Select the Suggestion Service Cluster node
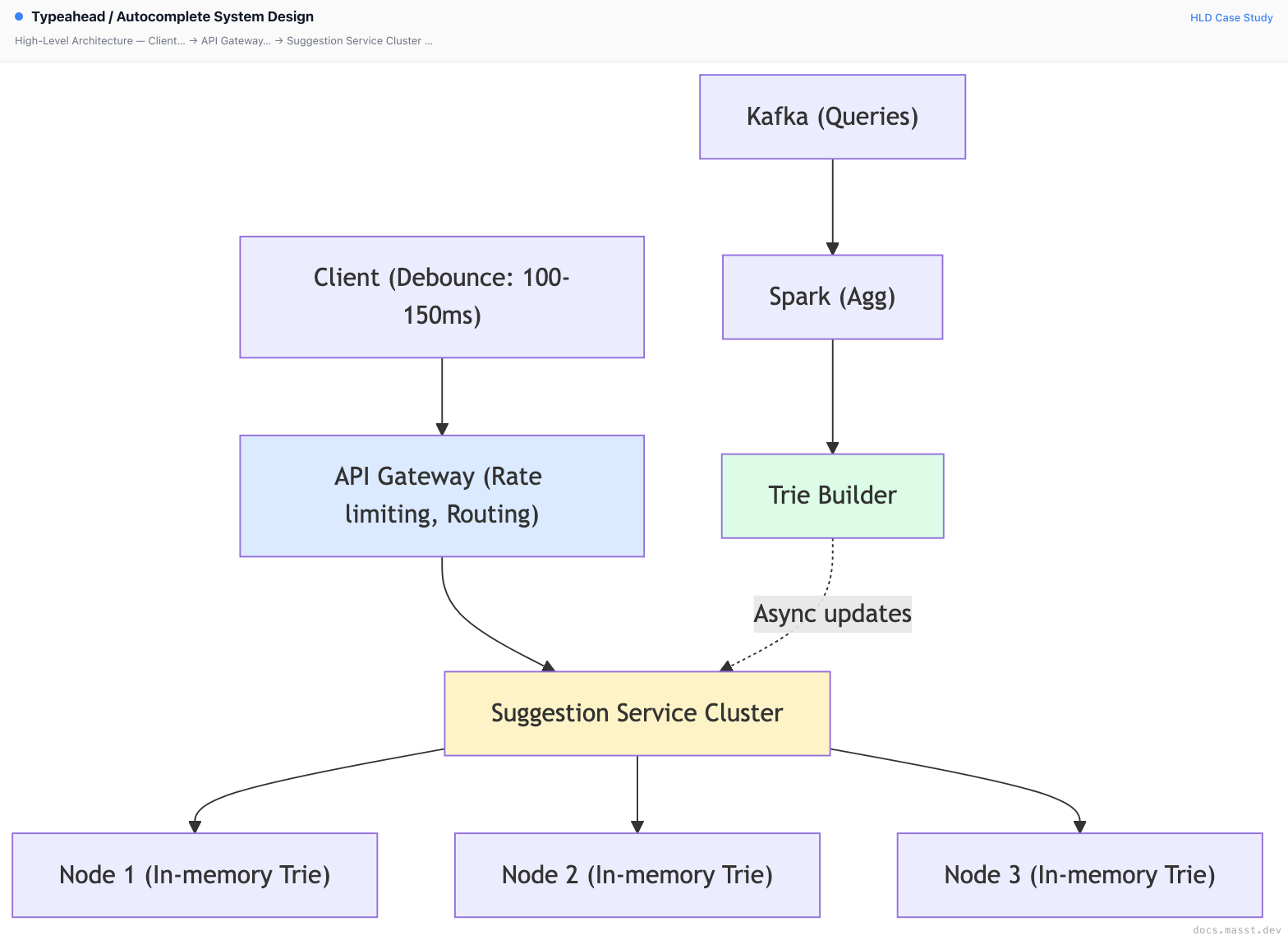The image size is (1288, 940). point(637,713)
